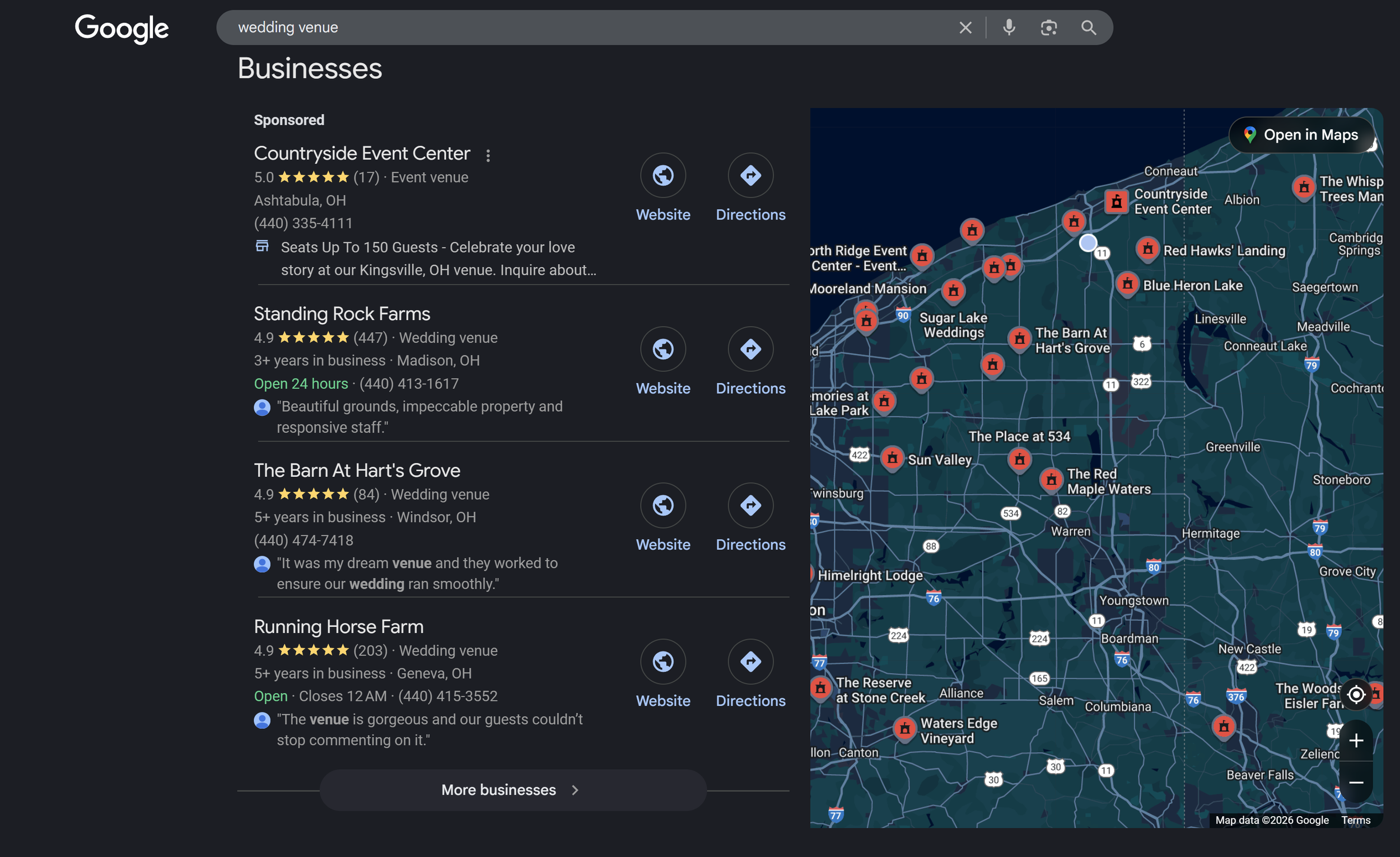Select the Red Hawks' Landing map pin

coord(1147,249)
